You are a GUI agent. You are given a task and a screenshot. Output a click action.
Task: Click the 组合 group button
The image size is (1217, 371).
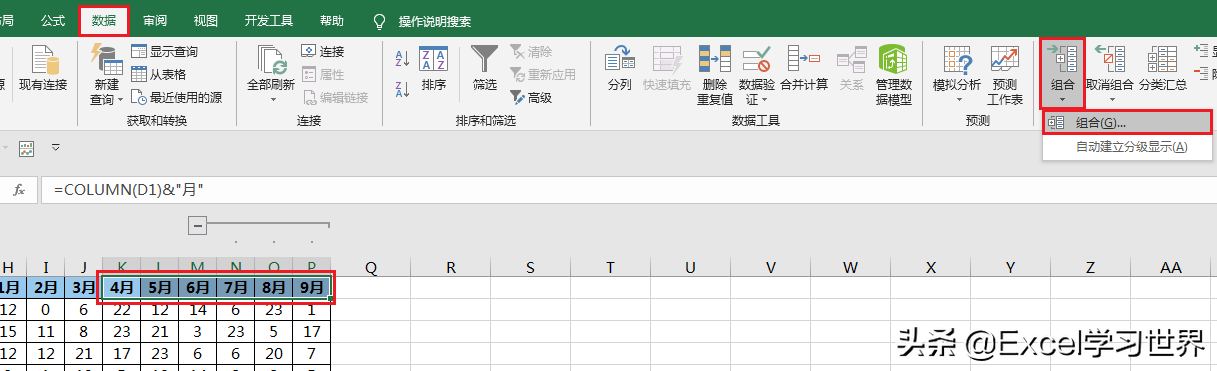[1063, 74]
